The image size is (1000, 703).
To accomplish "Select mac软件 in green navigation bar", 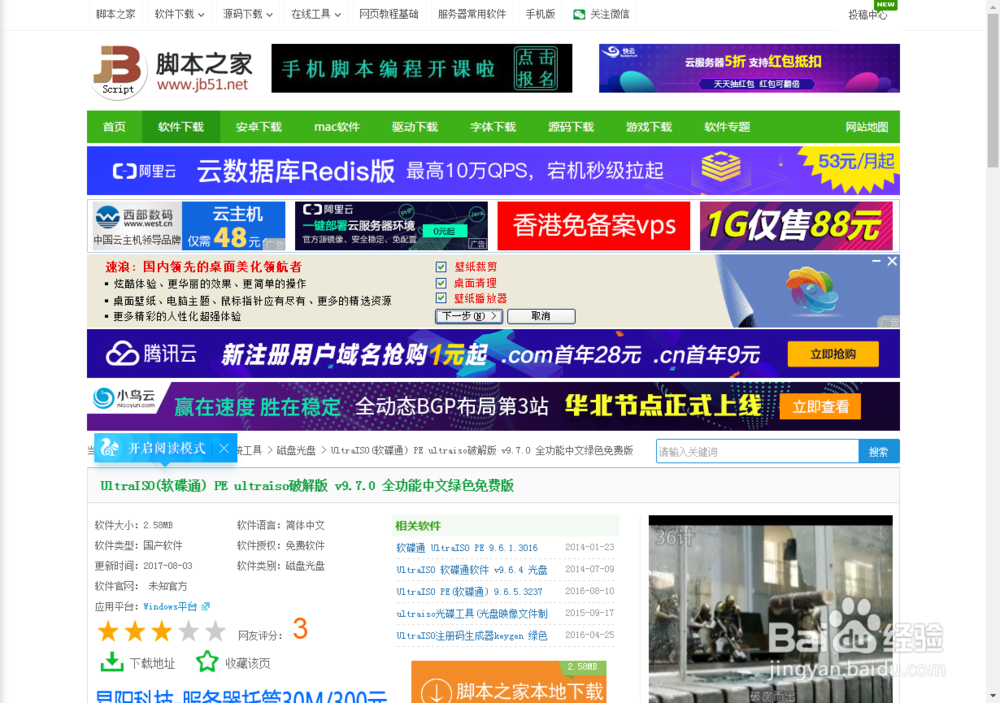I will point(337,127).
